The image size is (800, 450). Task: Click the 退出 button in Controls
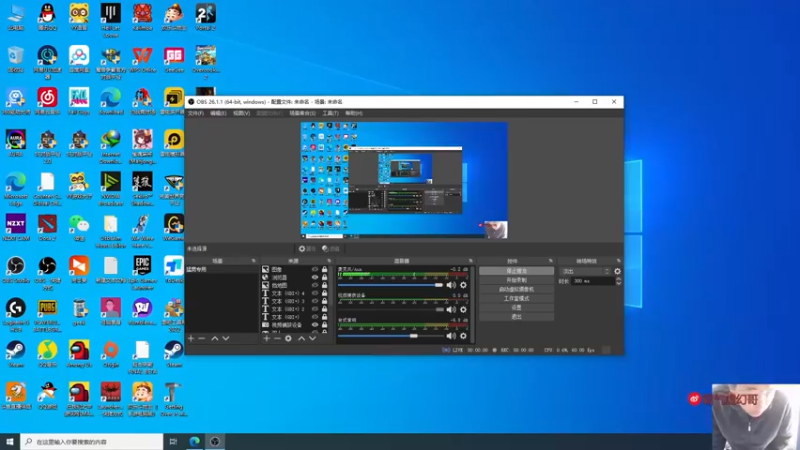(516, 317)
